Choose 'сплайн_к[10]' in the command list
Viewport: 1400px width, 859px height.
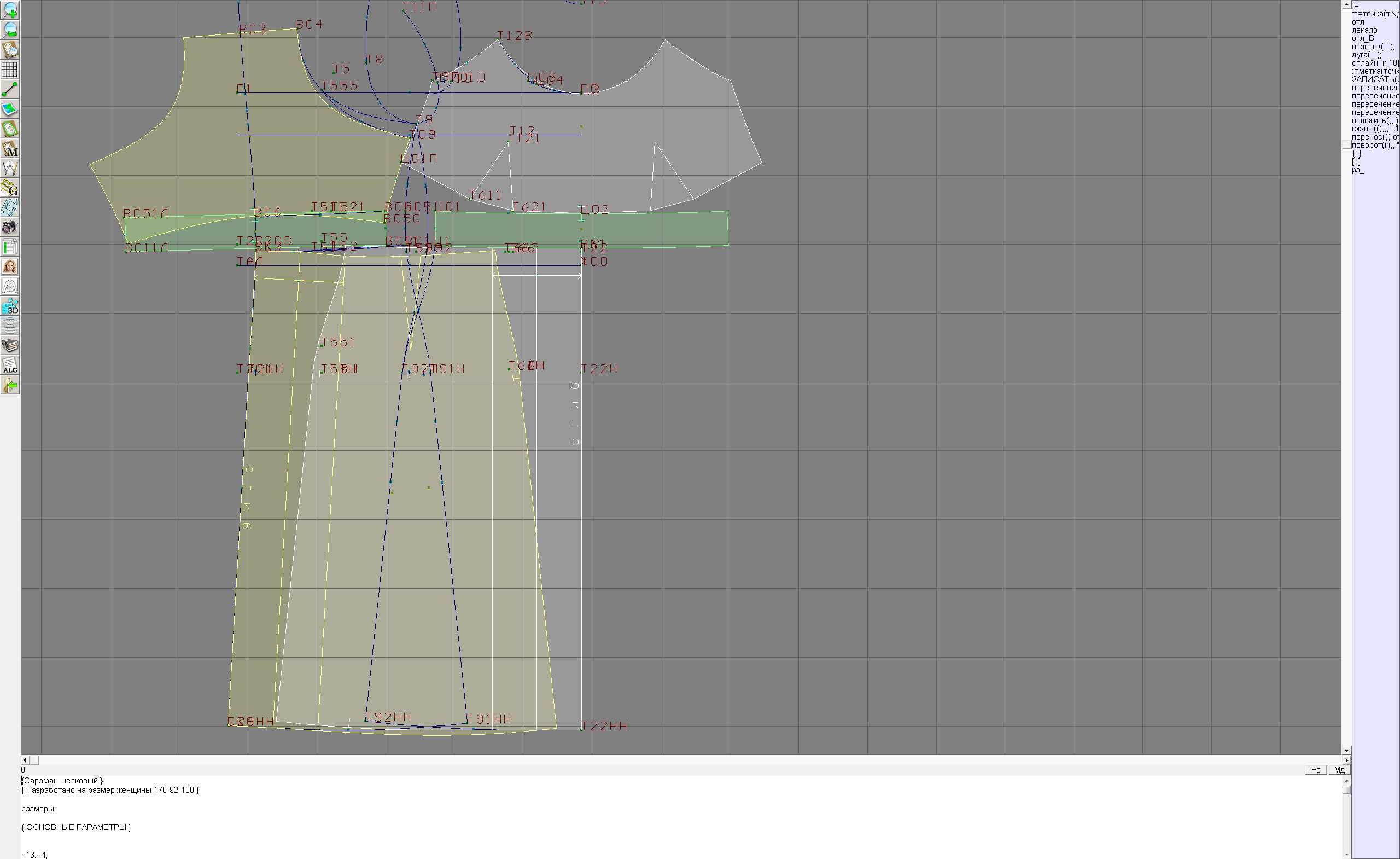click(1375, 63)
